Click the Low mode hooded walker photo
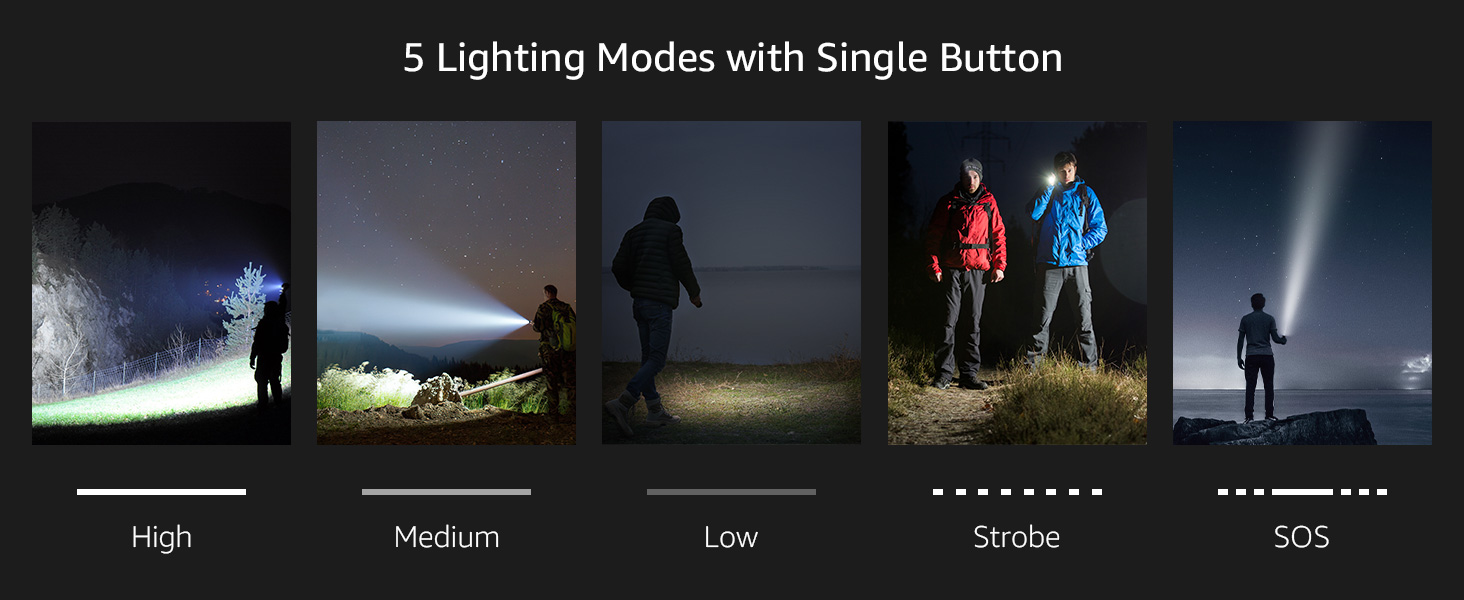 [x=731, y=283]
